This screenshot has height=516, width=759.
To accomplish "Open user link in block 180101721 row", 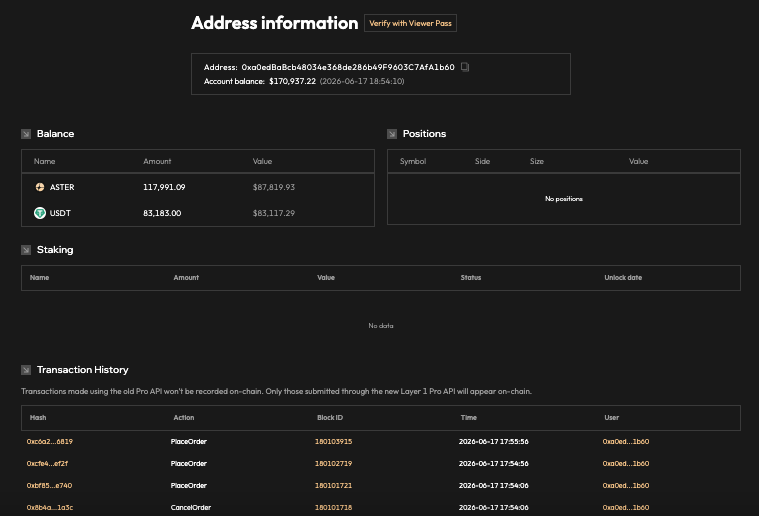I will coord(626,485).
